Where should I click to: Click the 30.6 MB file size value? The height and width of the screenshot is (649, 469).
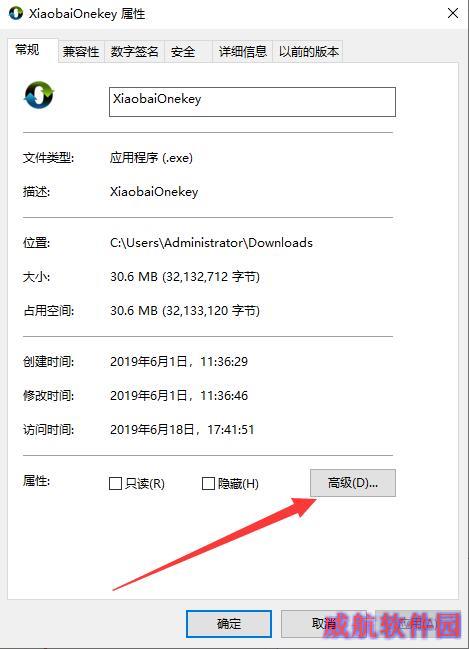185,276
